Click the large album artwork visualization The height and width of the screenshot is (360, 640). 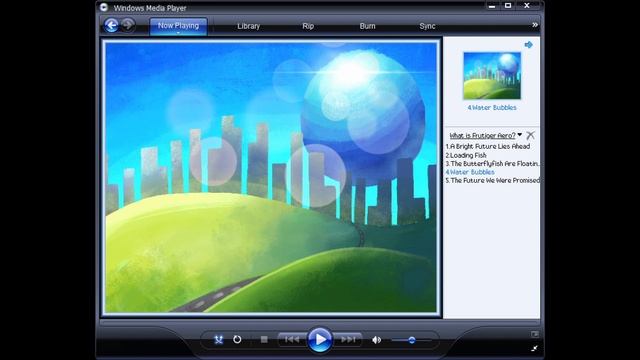click(x=271, y=177)
